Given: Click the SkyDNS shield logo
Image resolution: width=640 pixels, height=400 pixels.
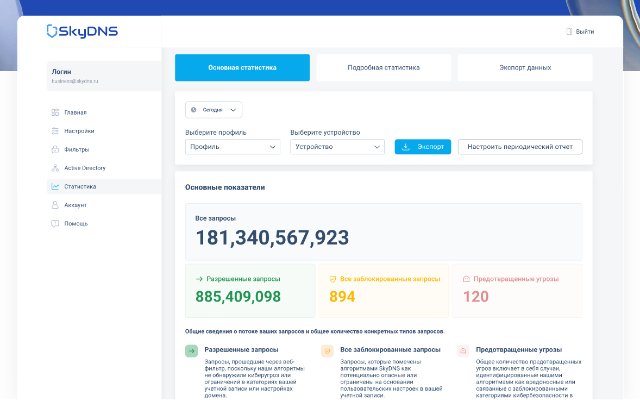Looking at the screenshot, I should pyautogui.click(x=52, y=31).
